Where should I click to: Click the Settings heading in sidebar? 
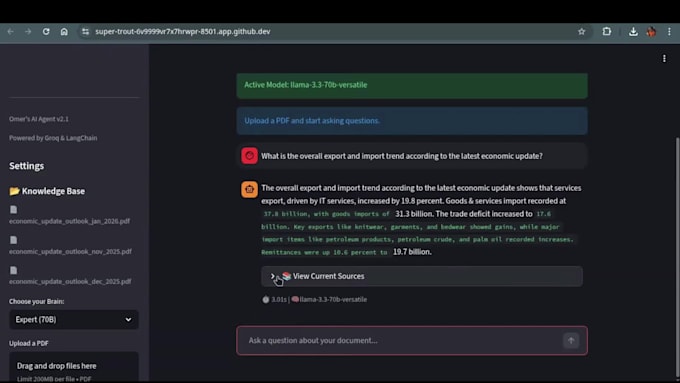coord(26,166)
